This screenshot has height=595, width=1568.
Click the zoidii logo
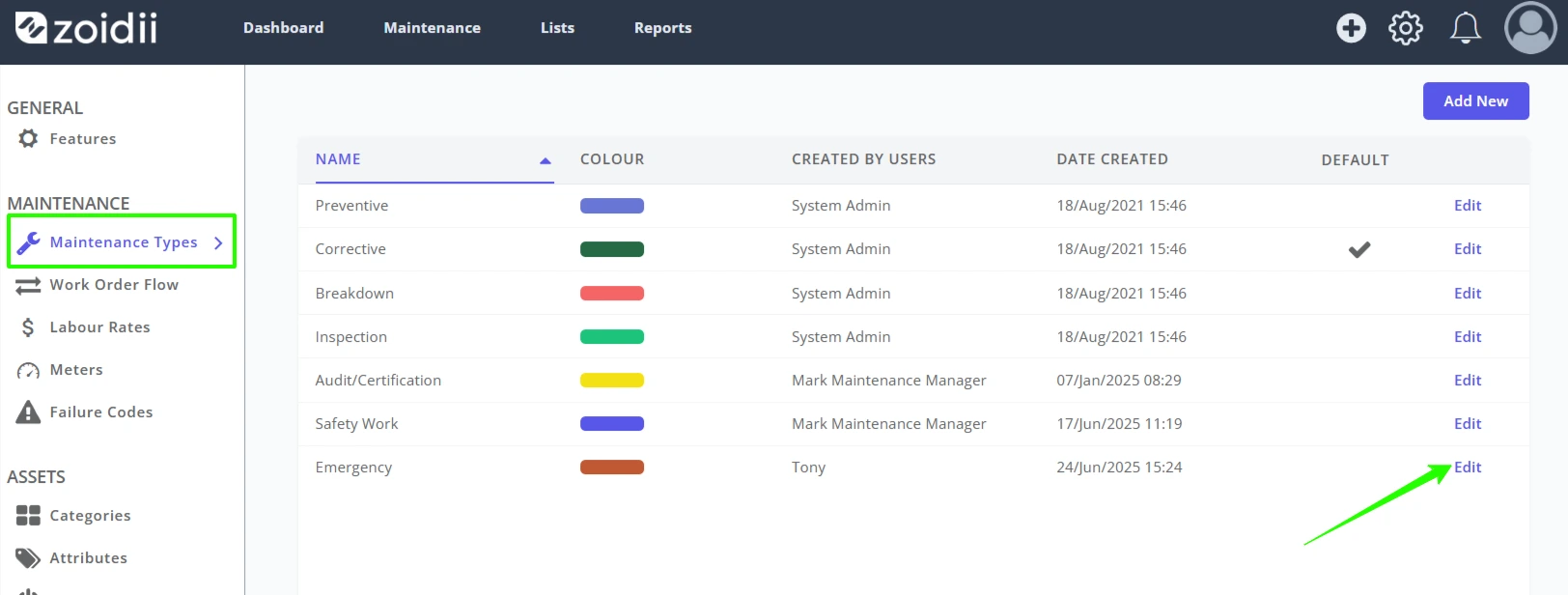point(86,28)
